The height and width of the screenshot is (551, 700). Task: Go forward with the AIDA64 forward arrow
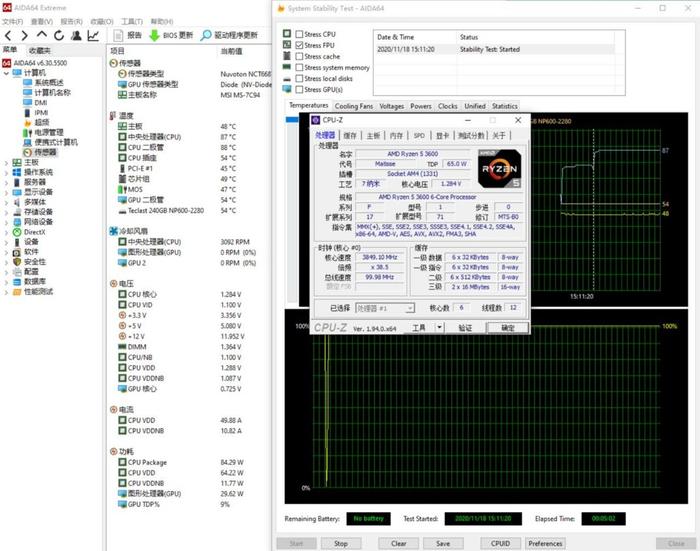point(25,35)
